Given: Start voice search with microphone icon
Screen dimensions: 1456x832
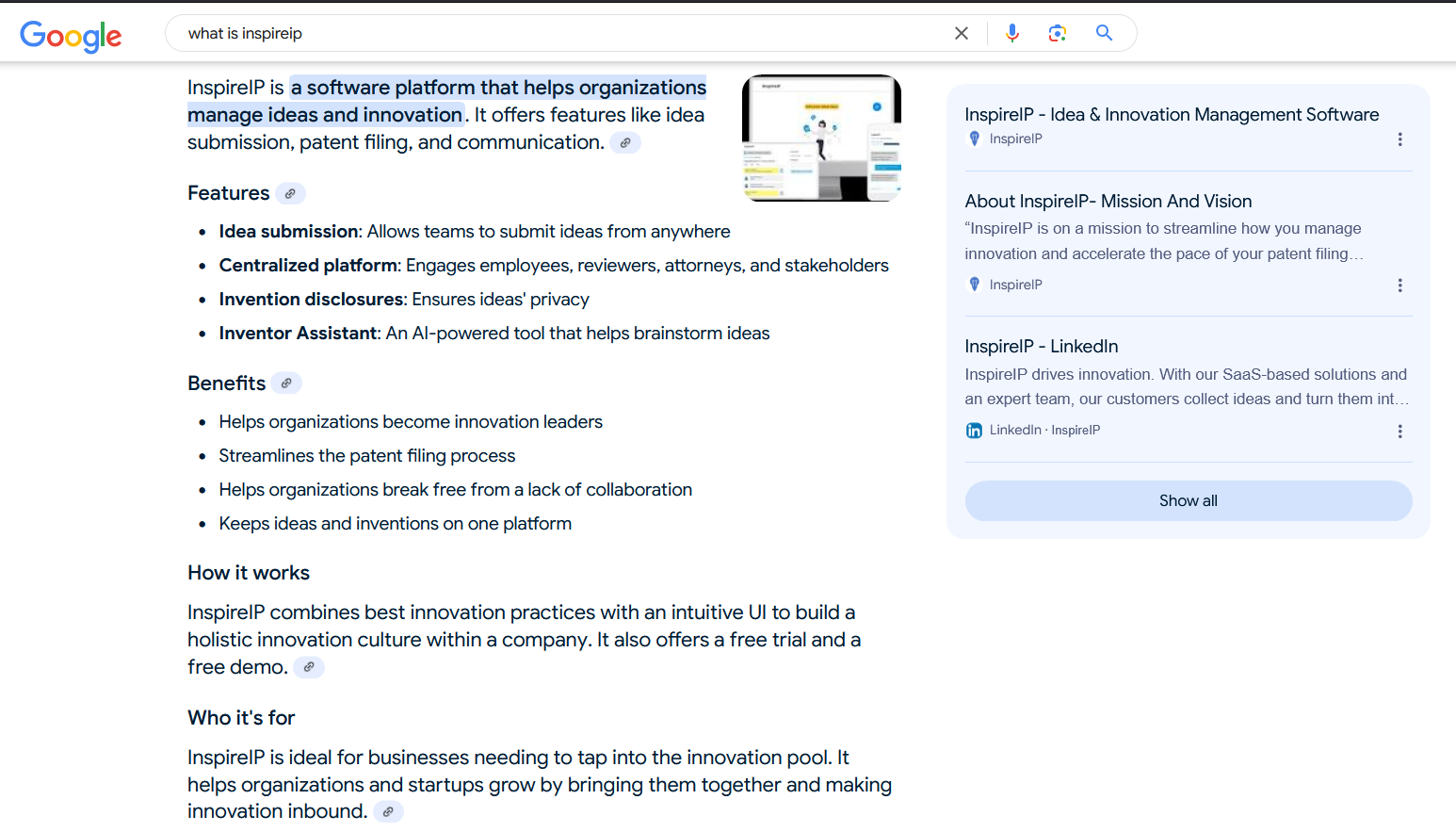Looking at the screenshot, I should (1011, 34).
